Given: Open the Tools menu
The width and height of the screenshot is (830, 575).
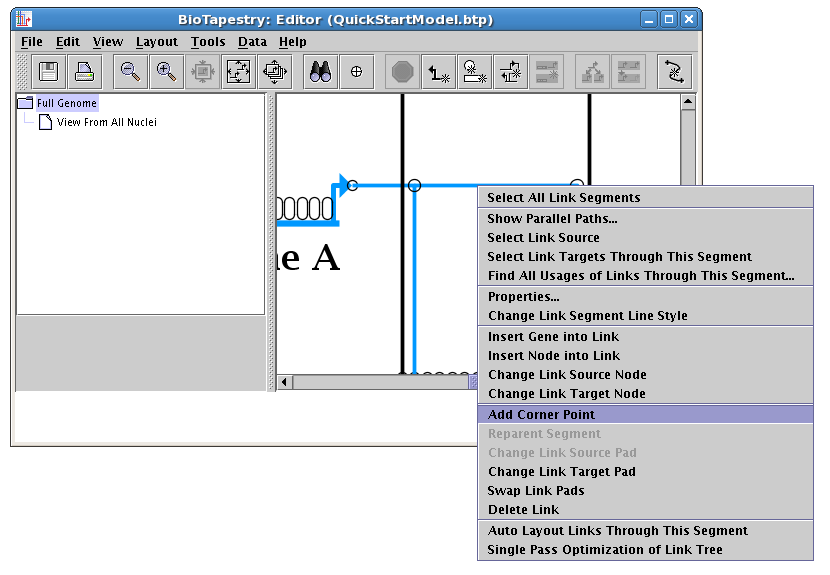Looking at the screenshot, I should pos(208,42).
